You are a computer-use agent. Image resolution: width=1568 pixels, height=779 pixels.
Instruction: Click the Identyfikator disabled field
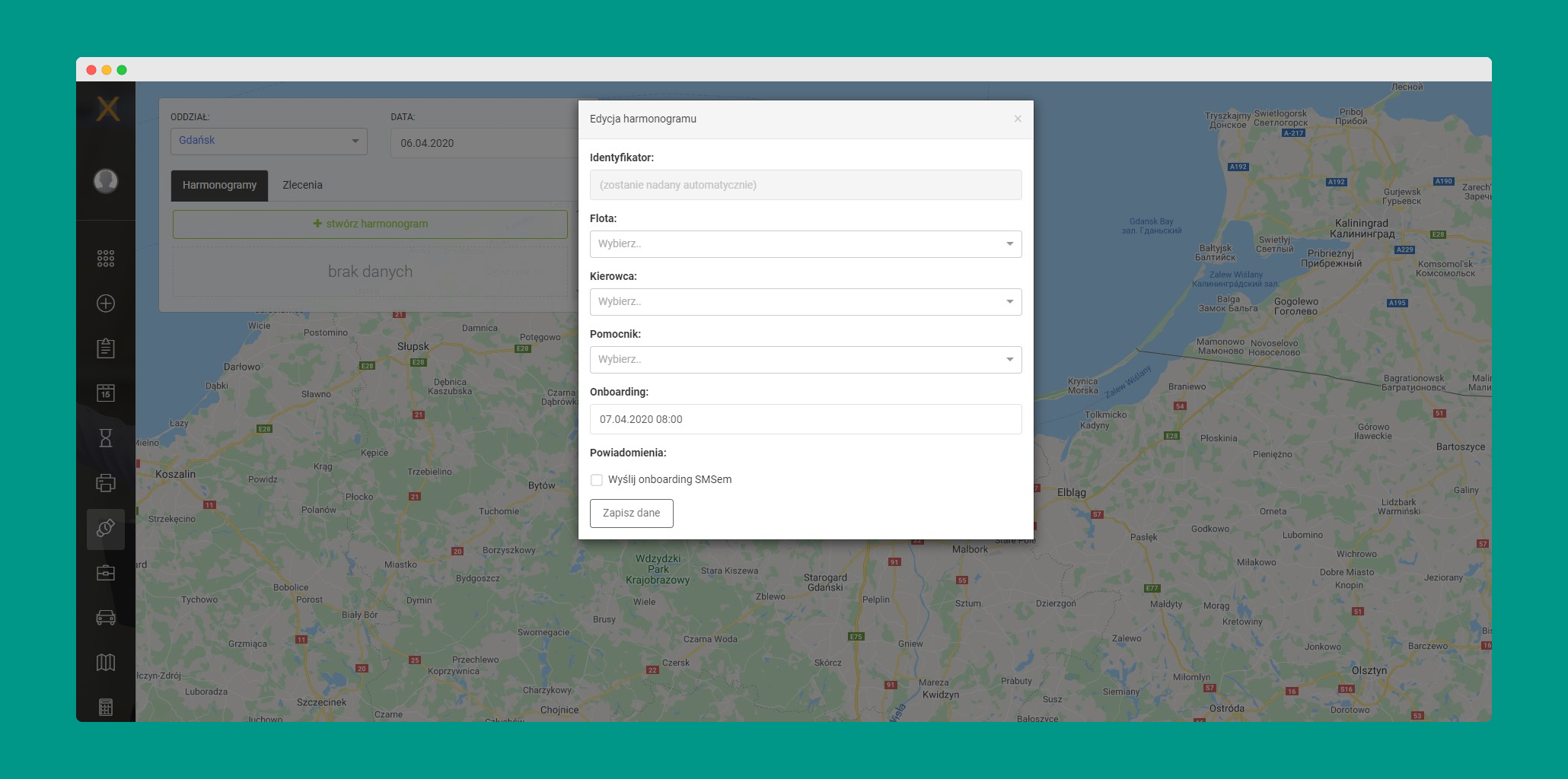coord(805,185)
